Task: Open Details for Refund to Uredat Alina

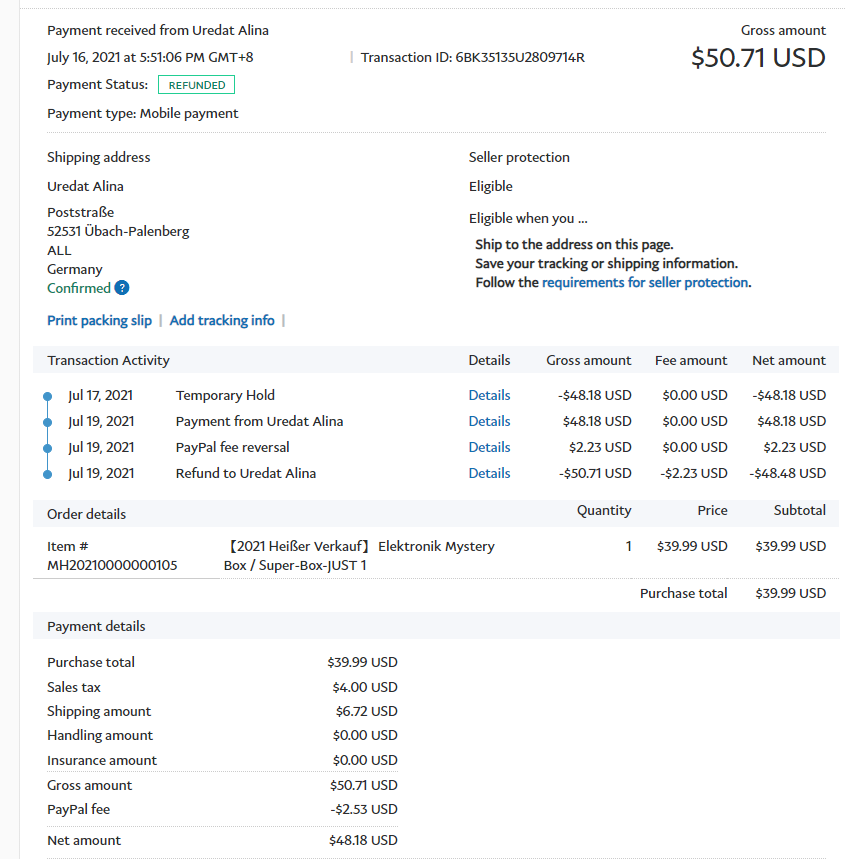Action: [x=489, y=473]
